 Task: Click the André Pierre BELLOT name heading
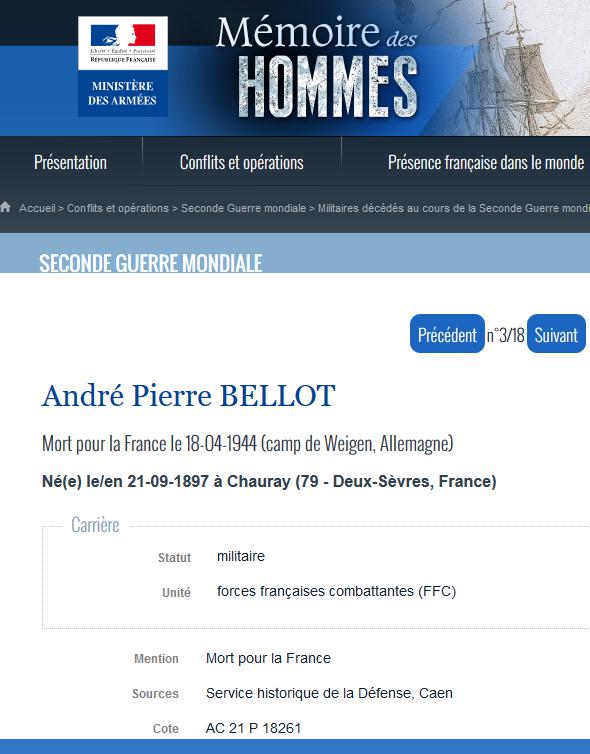[188, 396]
